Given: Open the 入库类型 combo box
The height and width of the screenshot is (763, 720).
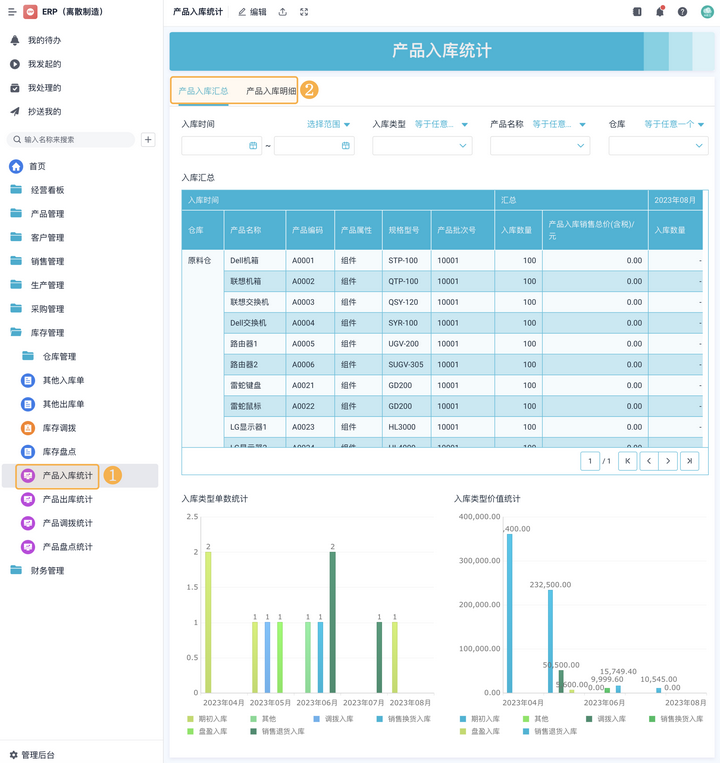Looking at the screenshot, I should (422, 146).
